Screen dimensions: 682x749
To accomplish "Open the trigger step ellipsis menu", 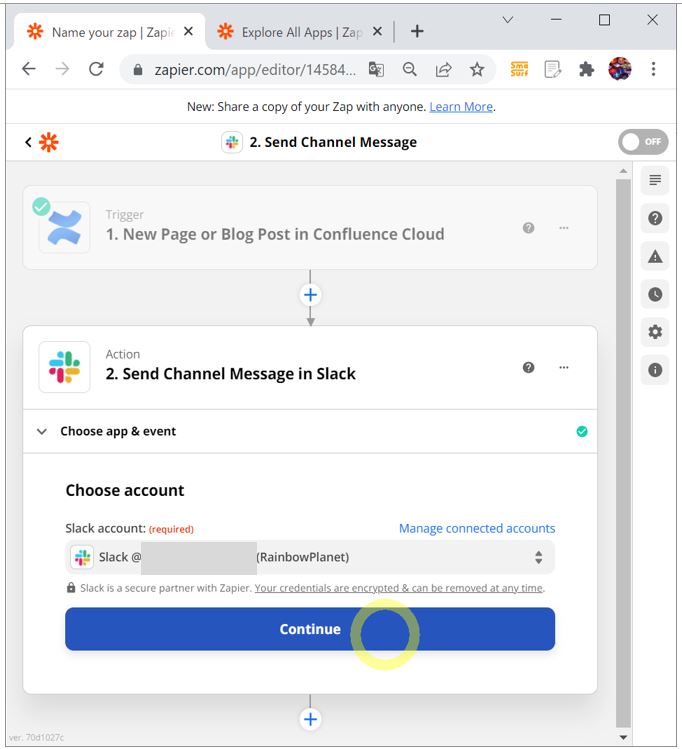I will coord(564,228).
